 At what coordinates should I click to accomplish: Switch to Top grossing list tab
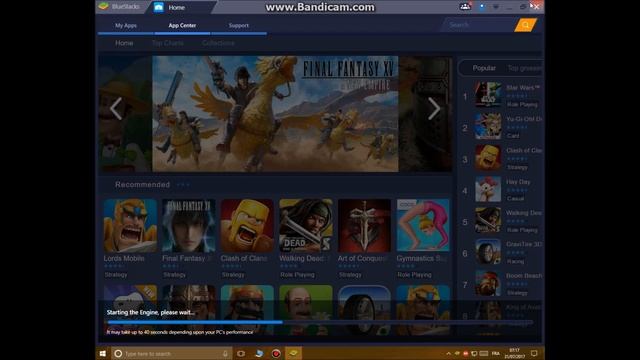525,68
